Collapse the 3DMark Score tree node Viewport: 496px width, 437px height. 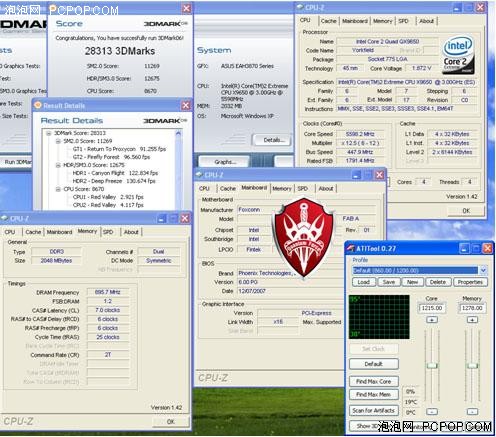click(49, 133)
